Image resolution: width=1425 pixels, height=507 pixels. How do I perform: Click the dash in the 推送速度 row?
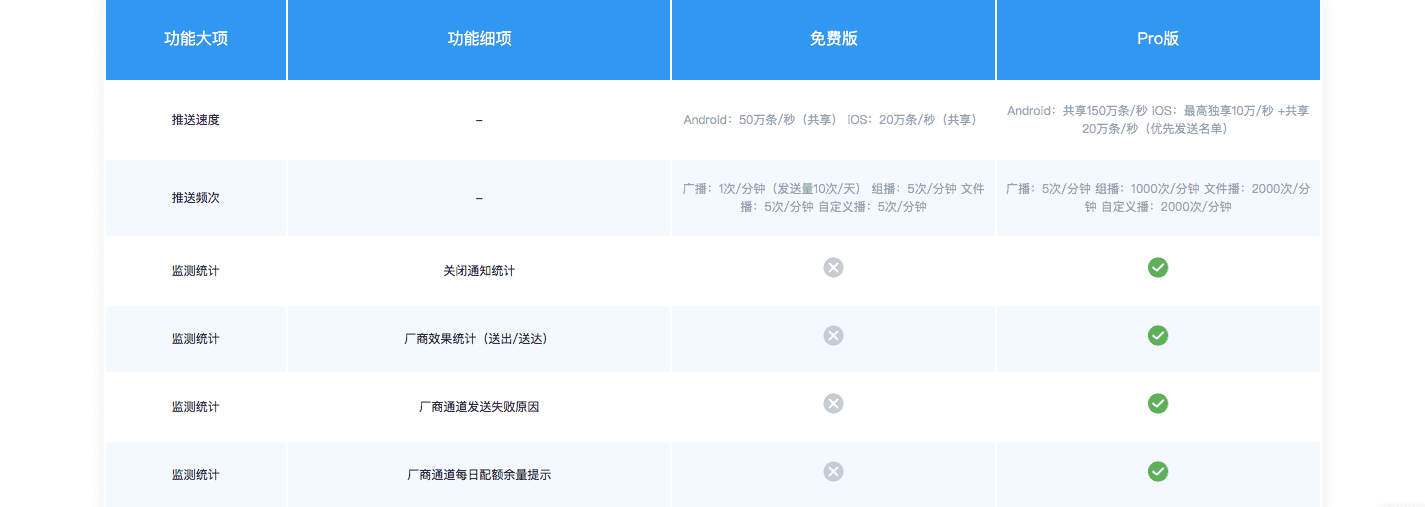click(x=479, y=120)
